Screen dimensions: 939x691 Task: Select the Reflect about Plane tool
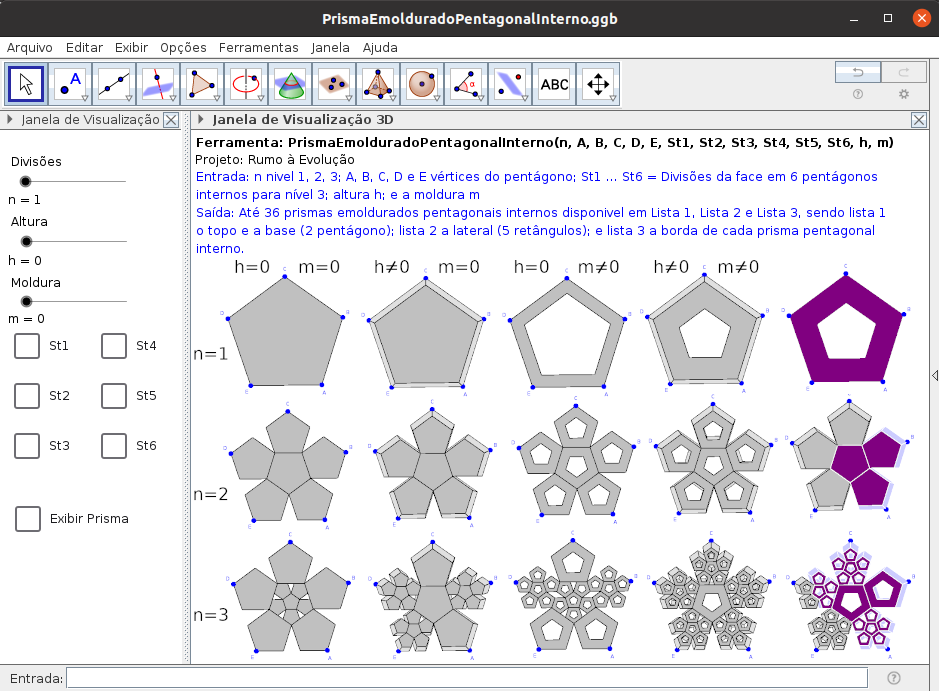coord(510,84)
